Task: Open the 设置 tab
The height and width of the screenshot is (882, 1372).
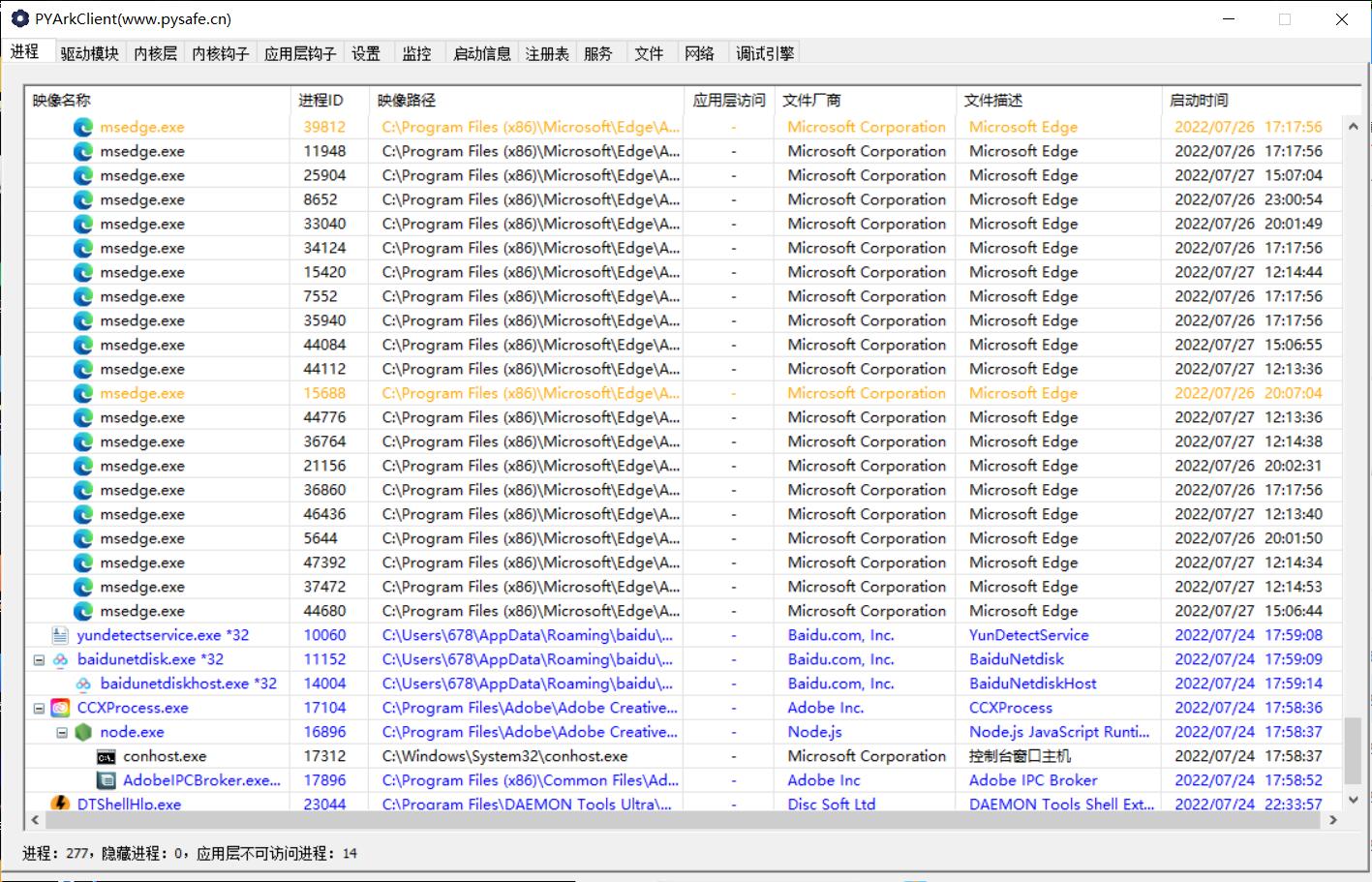Action: click(x=366, y=54)
